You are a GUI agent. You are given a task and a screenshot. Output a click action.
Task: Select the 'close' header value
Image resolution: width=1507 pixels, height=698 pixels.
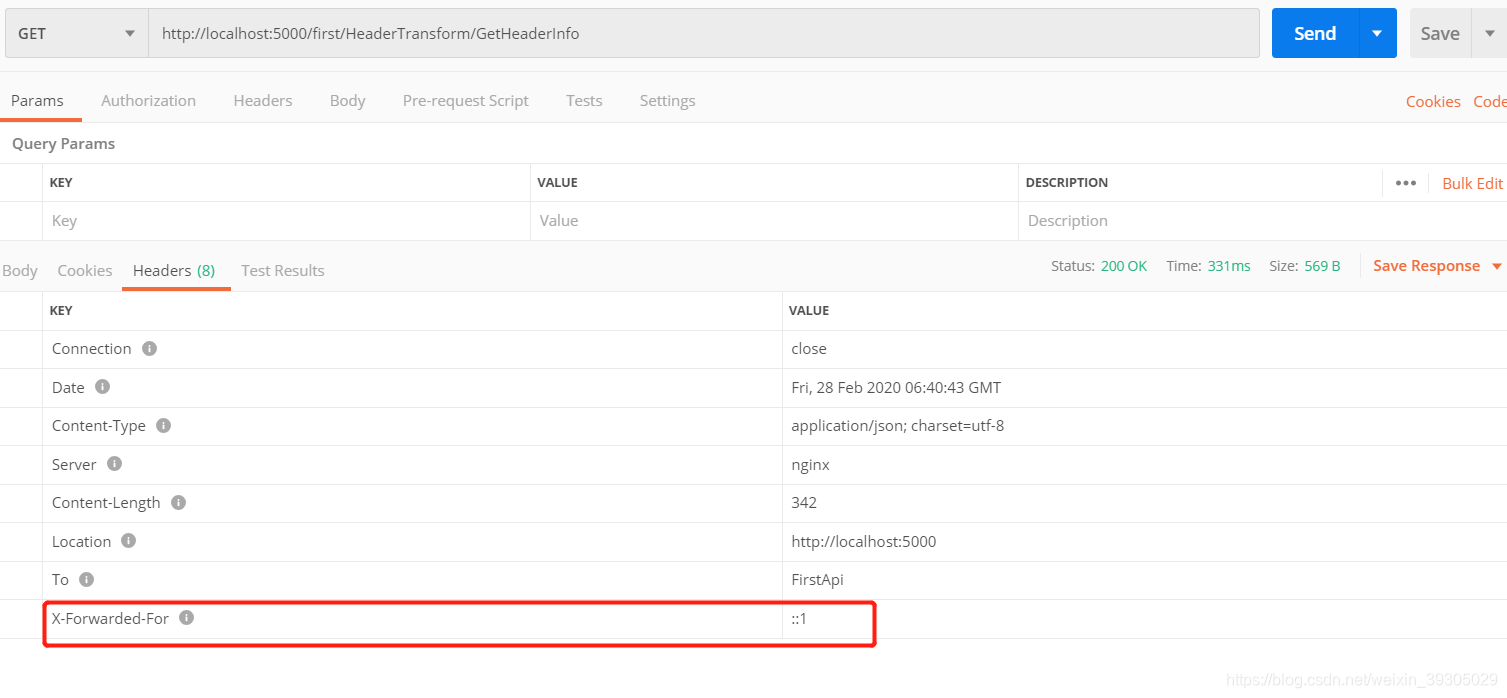[x=809, y=349]
